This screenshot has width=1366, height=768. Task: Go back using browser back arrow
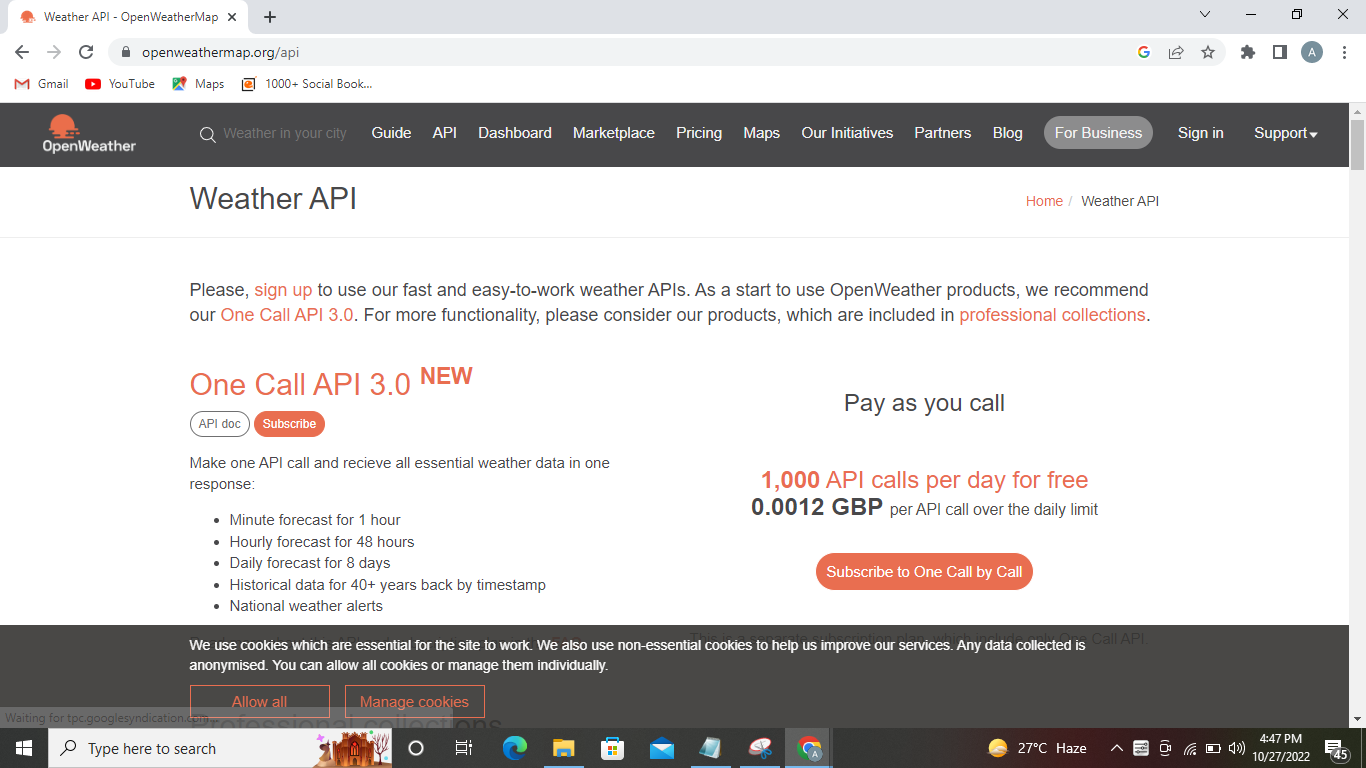coord(22,52)
